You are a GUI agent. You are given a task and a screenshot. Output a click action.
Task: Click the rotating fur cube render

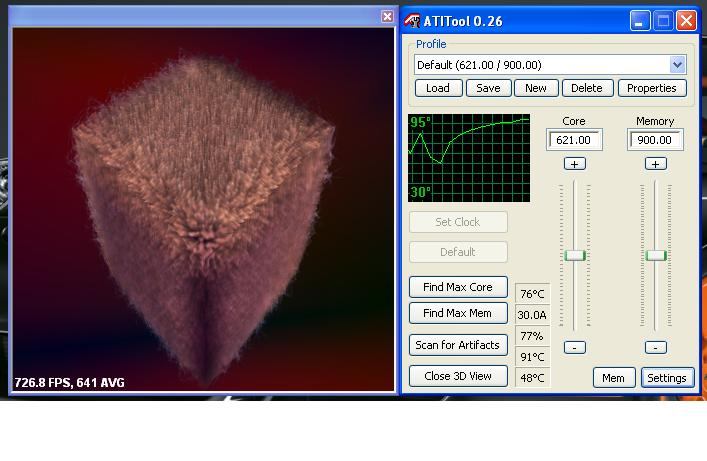(x=203, y=217)
